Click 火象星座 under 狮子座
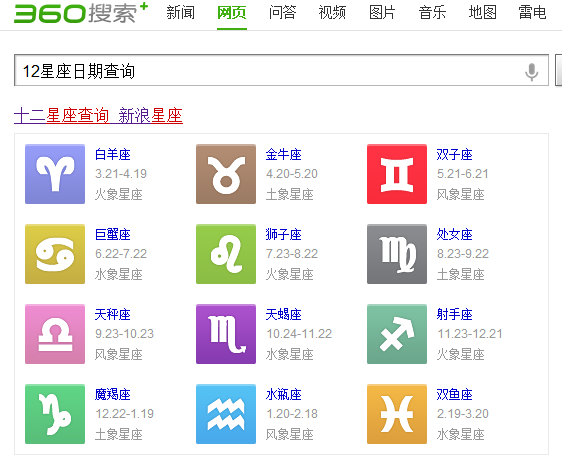Viewport: 562px width, 473px height. pyautogui.click(x=290, y=274)
